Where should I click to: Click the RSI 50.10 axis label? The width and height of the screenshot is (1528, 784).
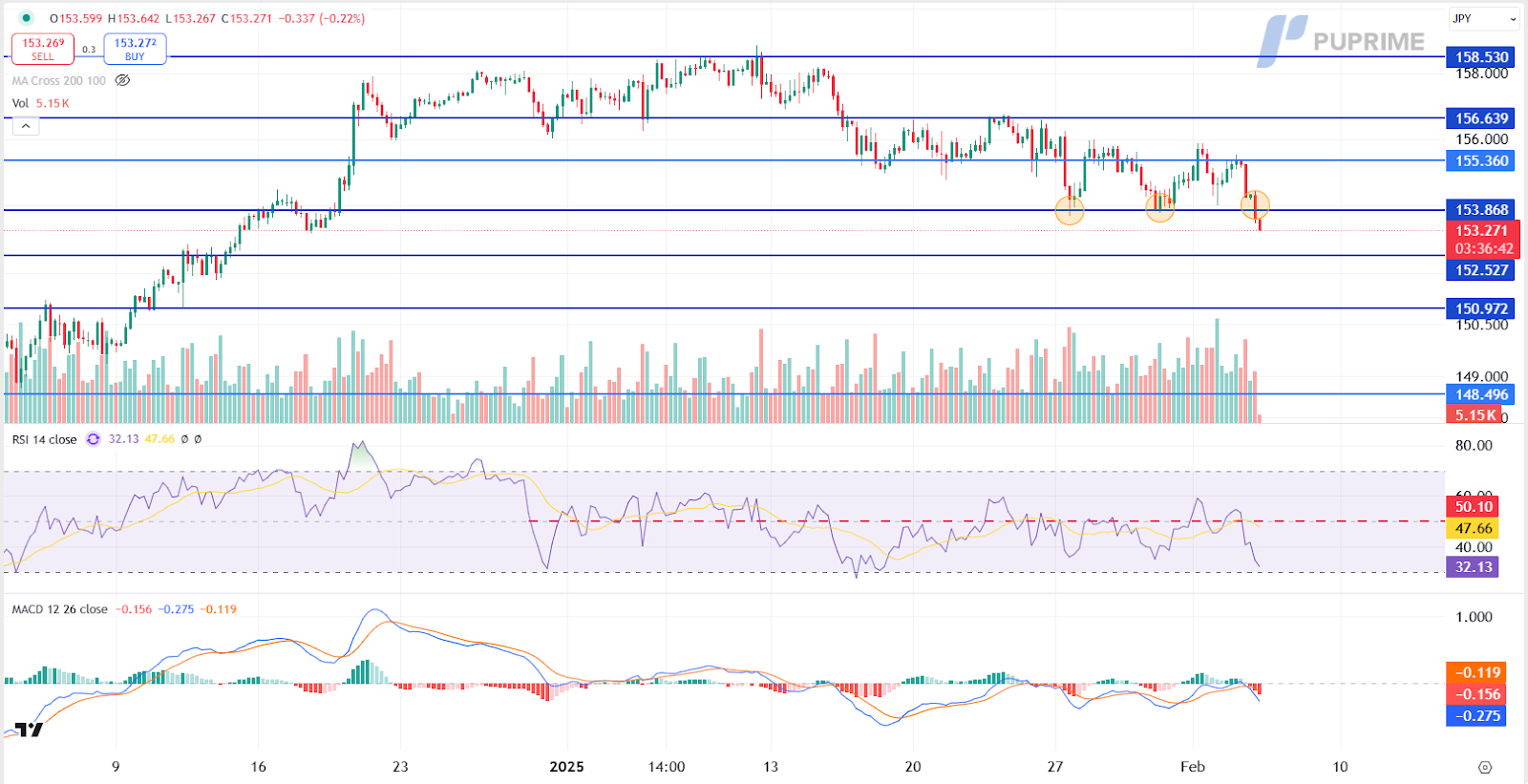(1474, 507)
